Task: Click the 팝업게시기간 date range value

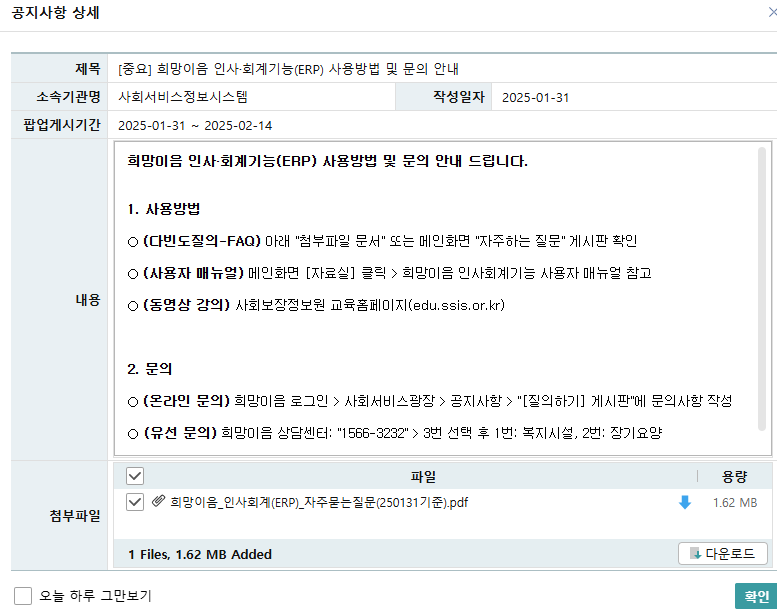Action: click(x=195, y=126)
